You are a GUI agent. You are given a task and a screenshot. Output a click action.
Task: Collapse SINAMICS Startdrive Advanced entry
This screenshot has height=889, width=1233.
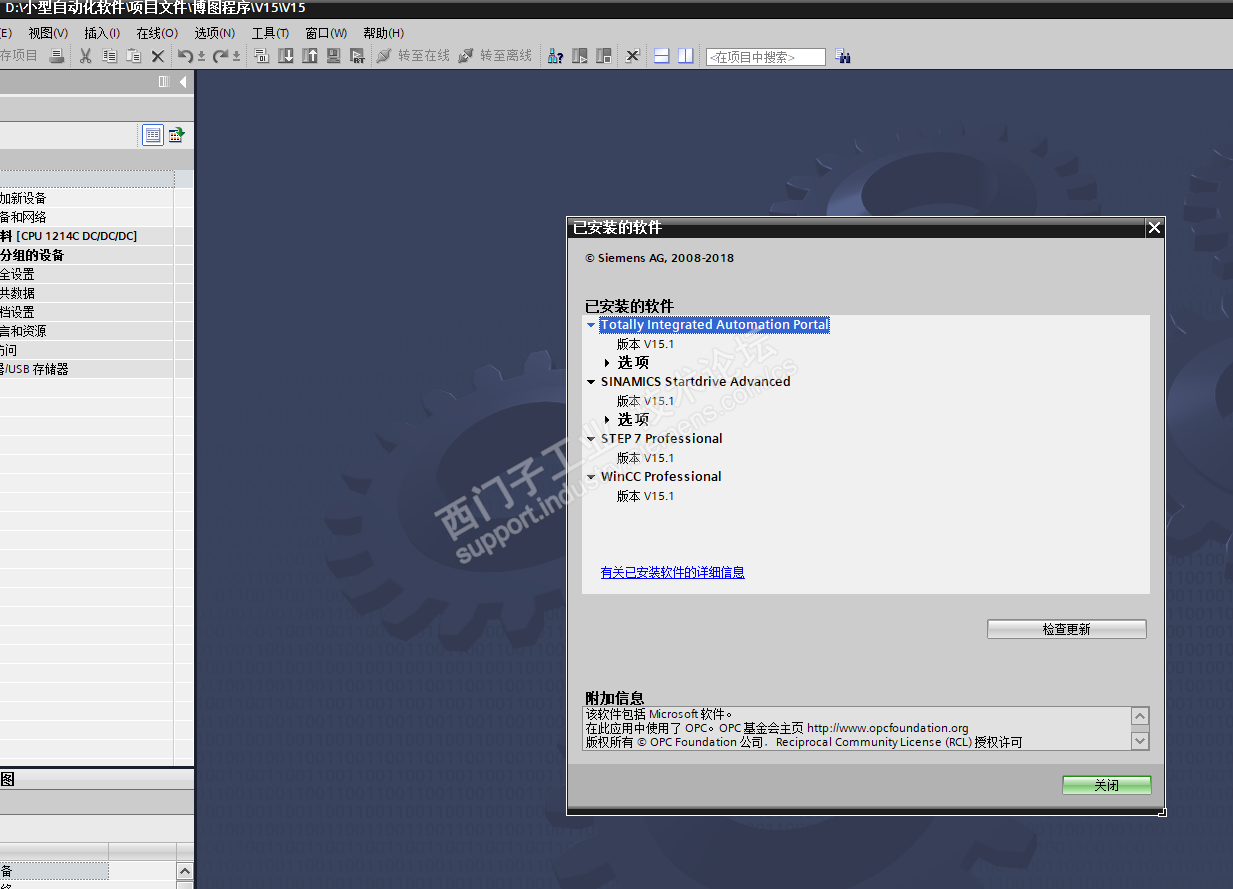pyautogui.click(x=591, y=382)
